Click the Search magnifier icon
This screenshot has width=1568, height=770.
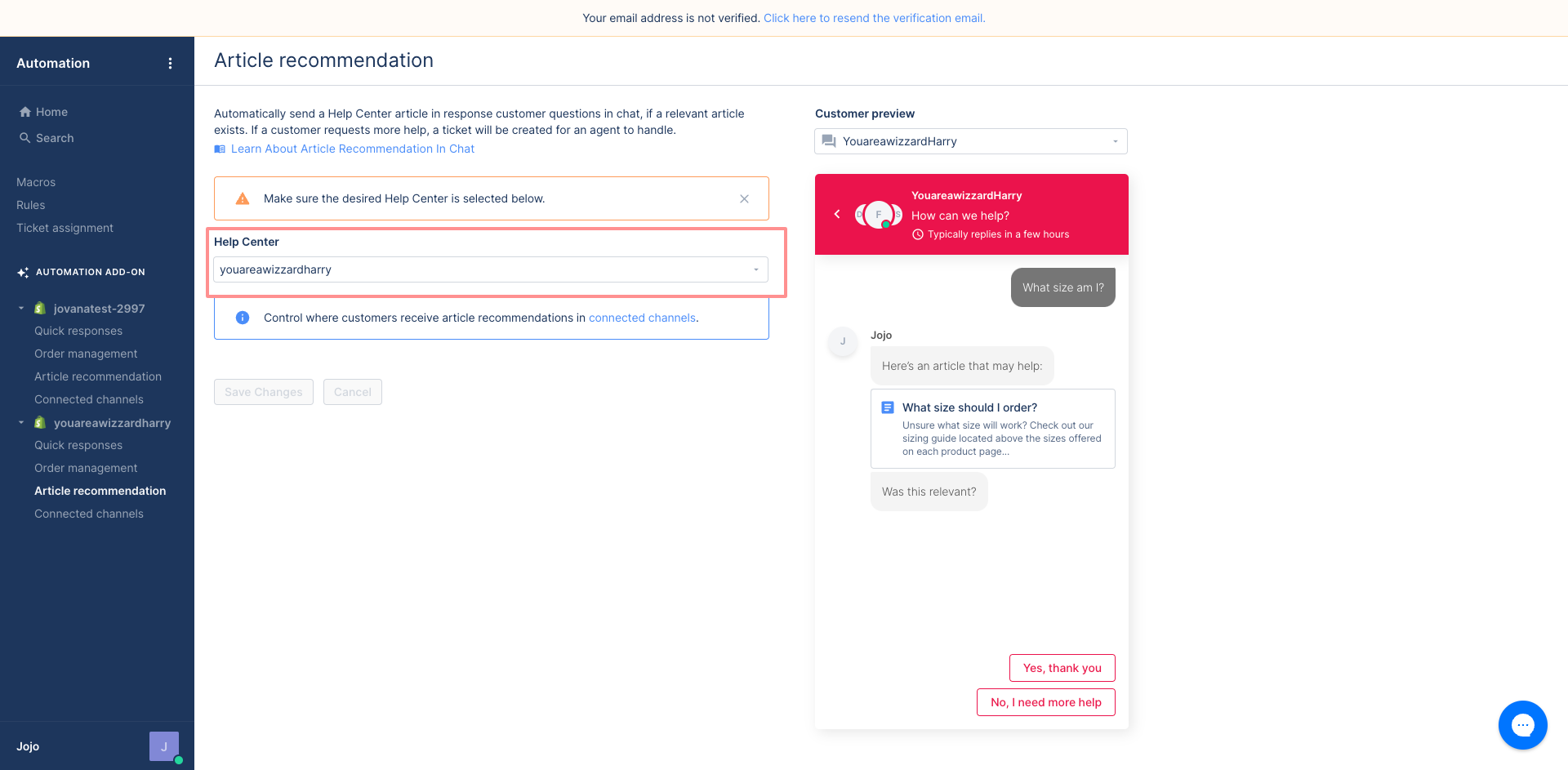pyautogui.click(x=25, y=138)
